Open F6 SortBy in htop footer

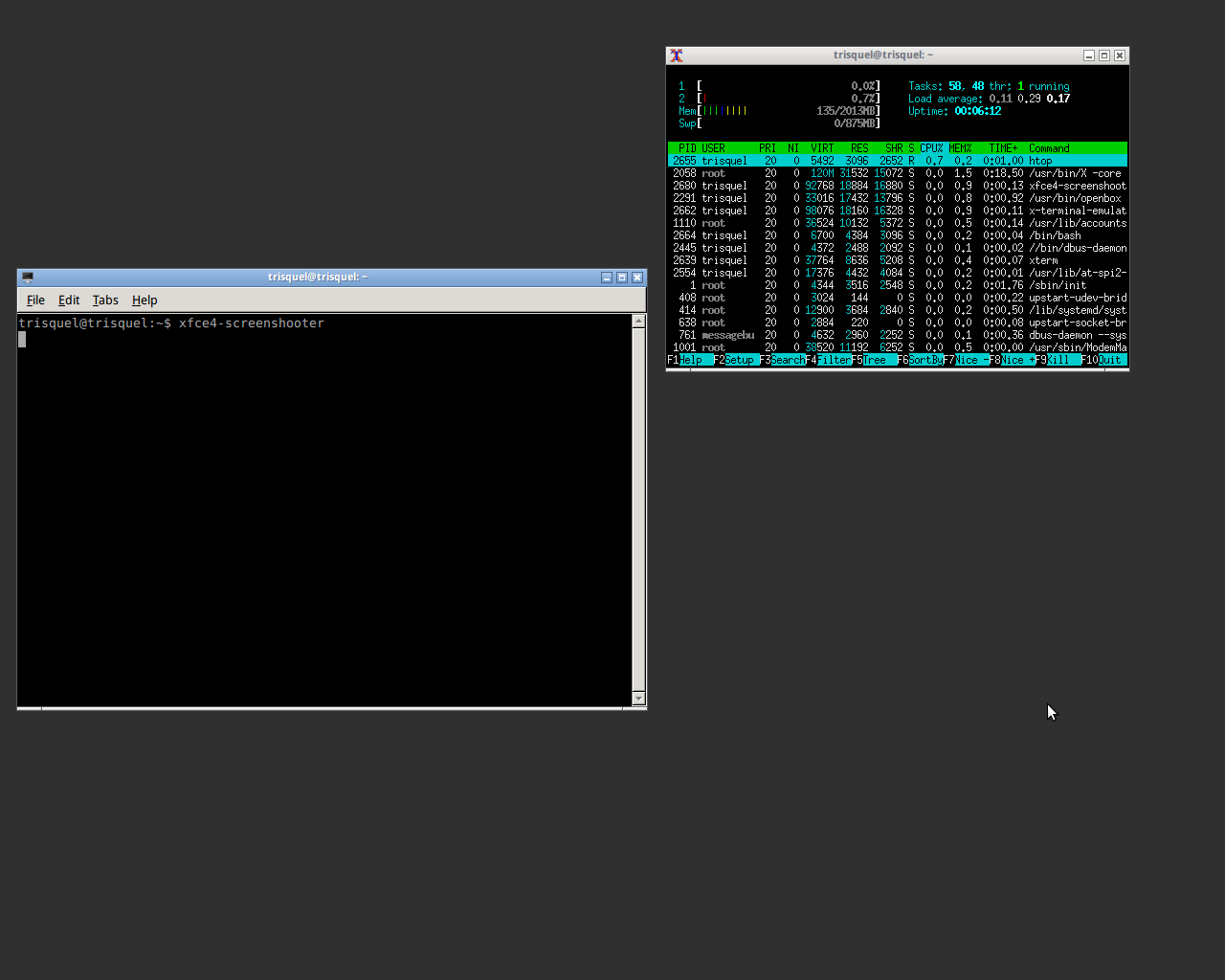920,360
